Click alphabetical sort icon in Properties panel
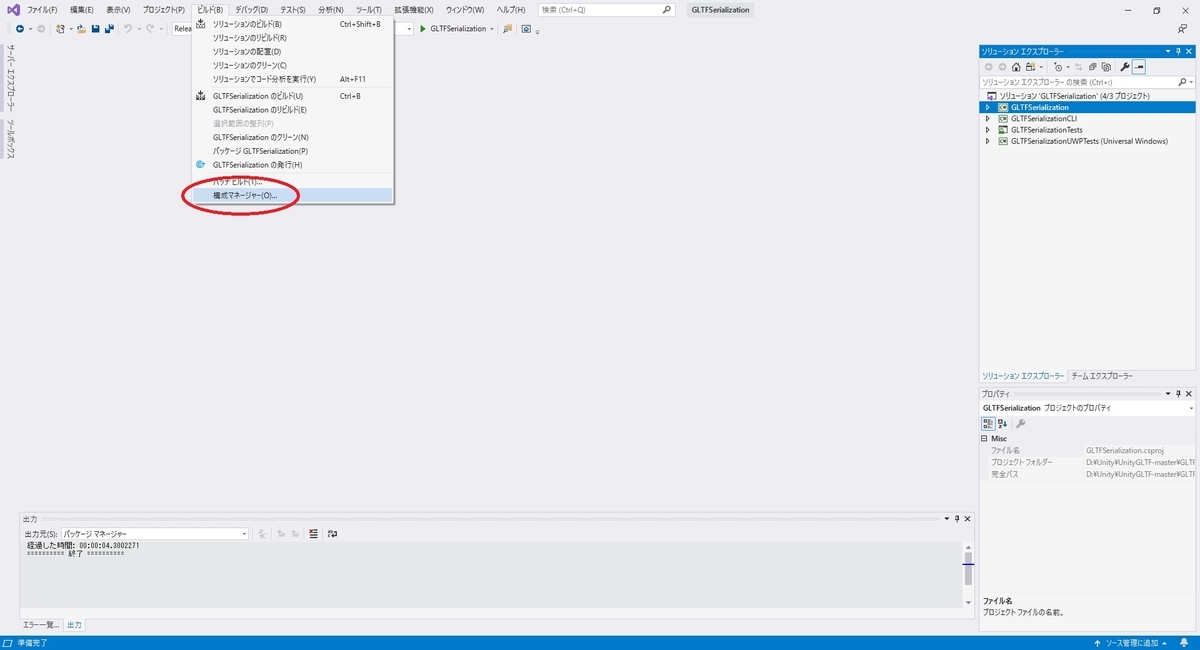1200x650 pixels. (1002, 424)
